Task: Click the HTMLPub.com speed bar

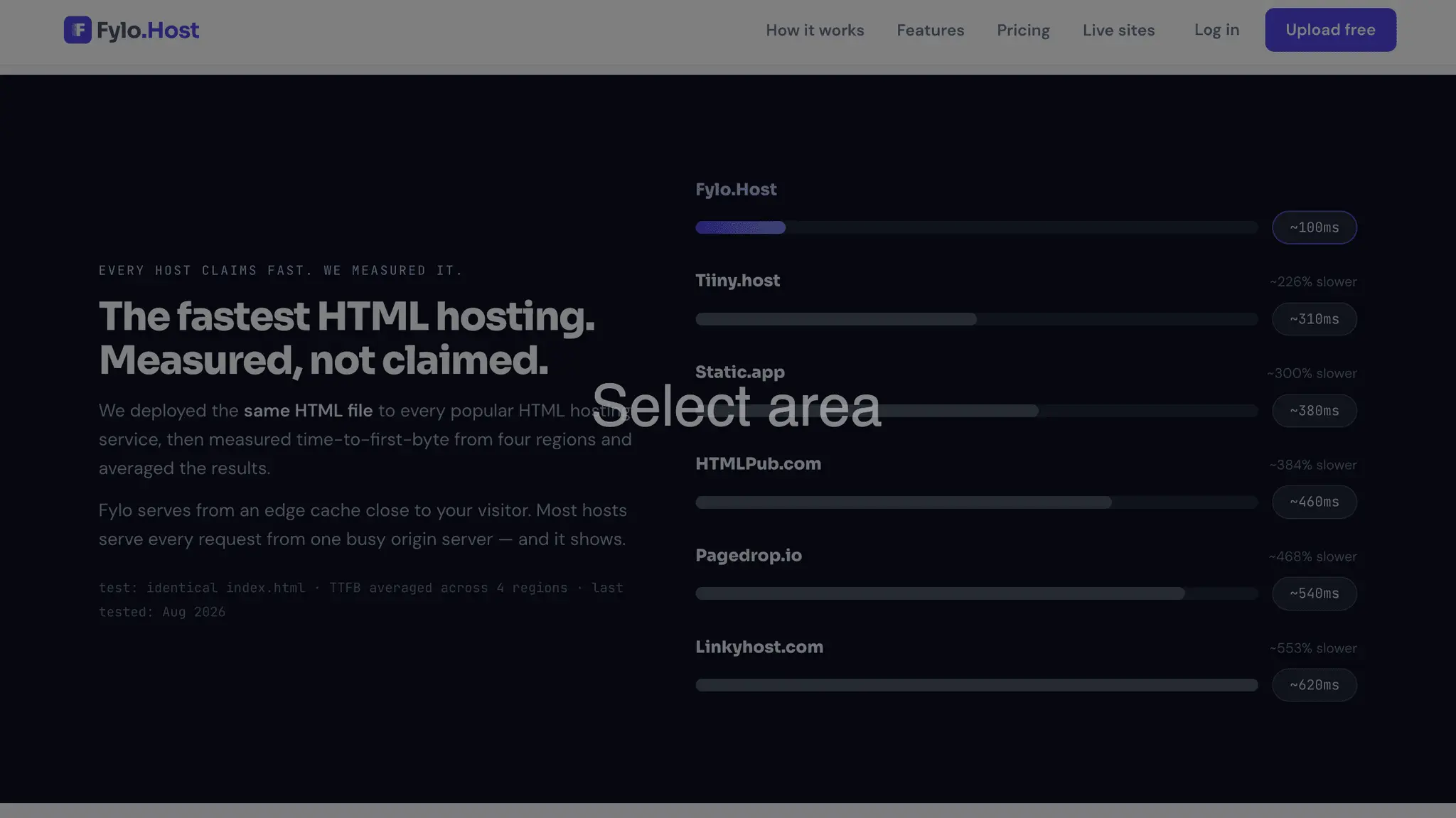Action: (977, 502)
